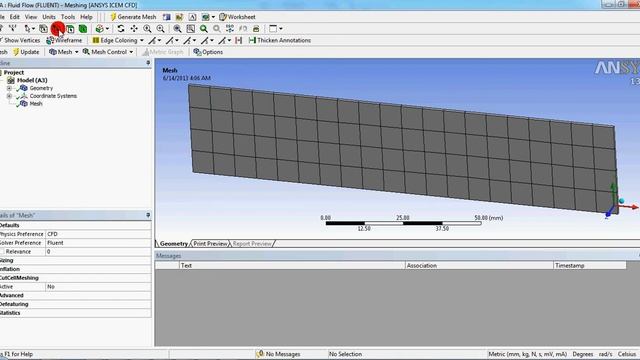Screen dimensions: 640x360
Task: Open the select mode dropdown arrow
Action: [33, 29]
